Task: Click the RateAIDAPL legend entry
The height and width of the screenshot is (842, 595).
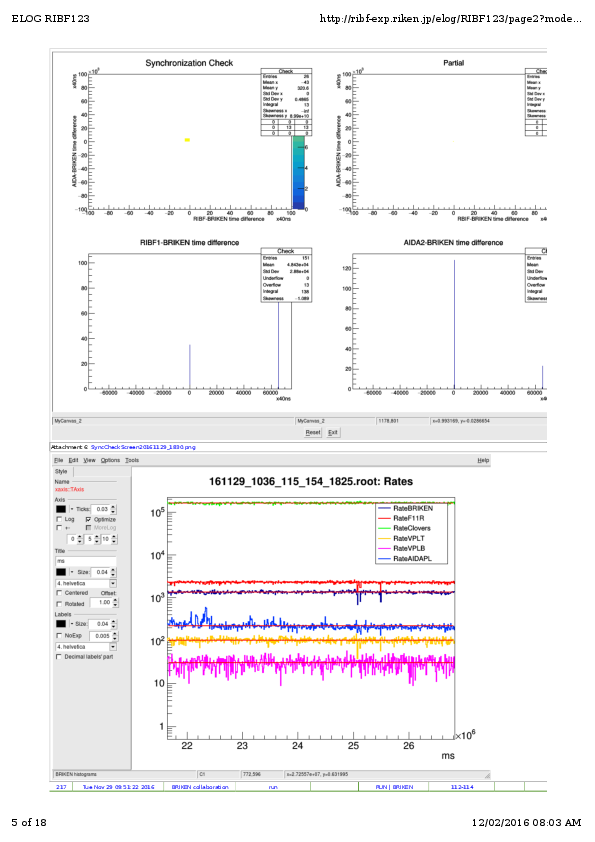Action: (x=412, y=558)
